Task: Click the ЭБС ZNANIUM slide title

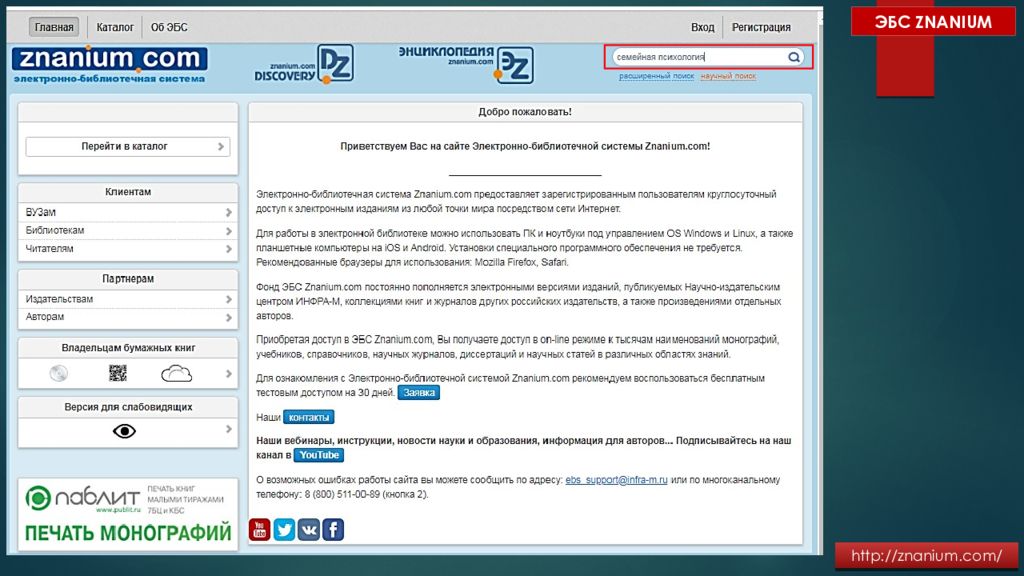Action: tap(933, 22)
